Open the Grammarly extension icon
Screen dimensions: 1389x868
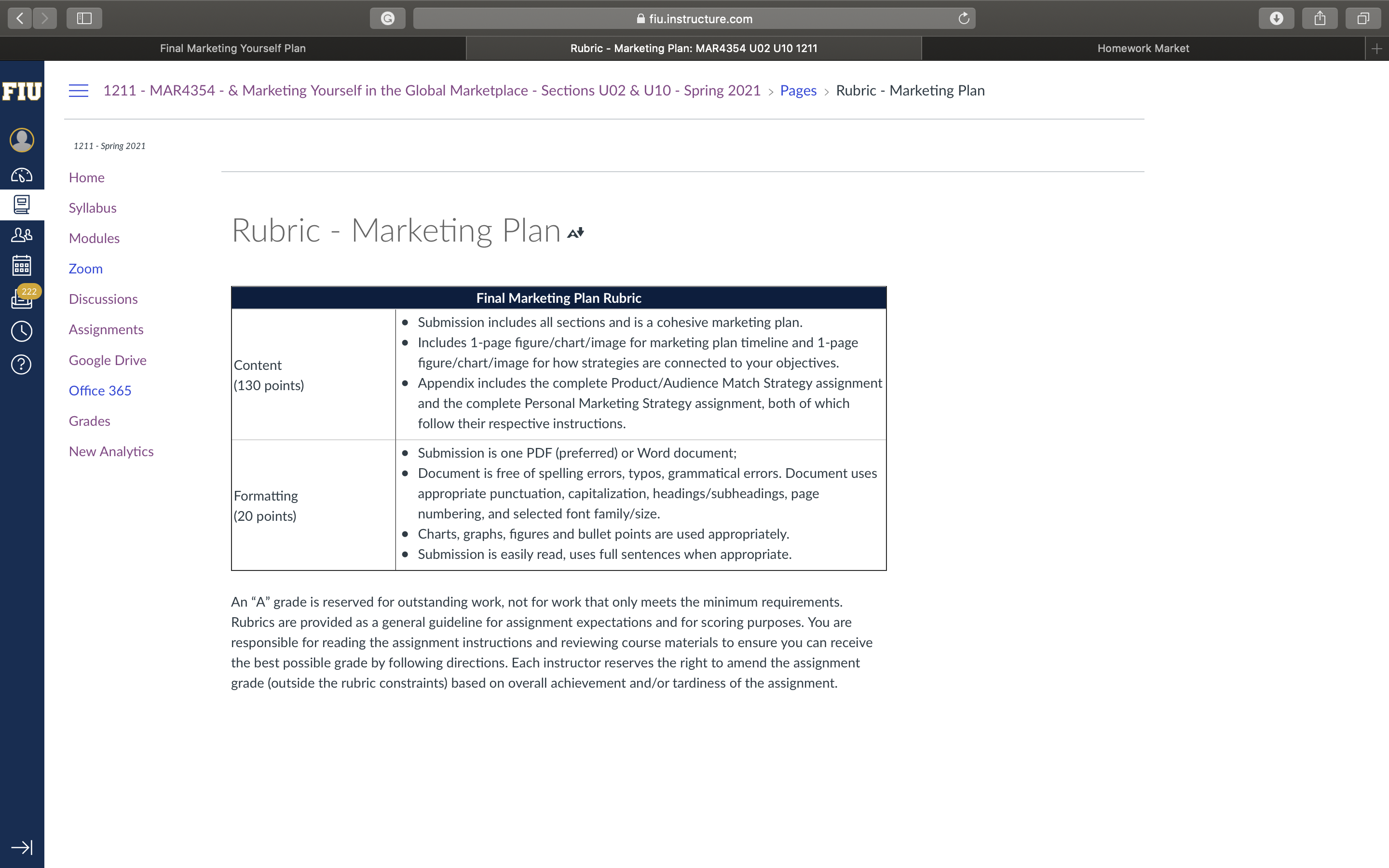[388, 18]
